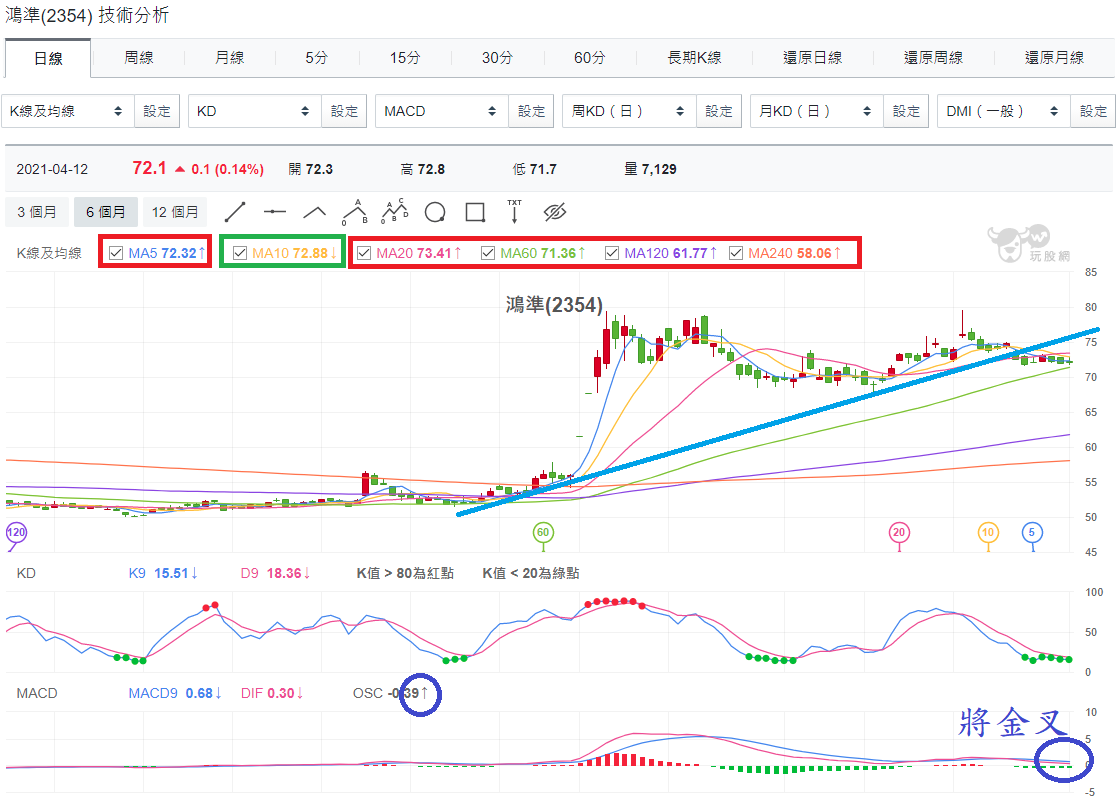This screenshot has width=1119, height=798.
Task: Select the horizontal line drawing tool
Action: click(x=275, y=212)
